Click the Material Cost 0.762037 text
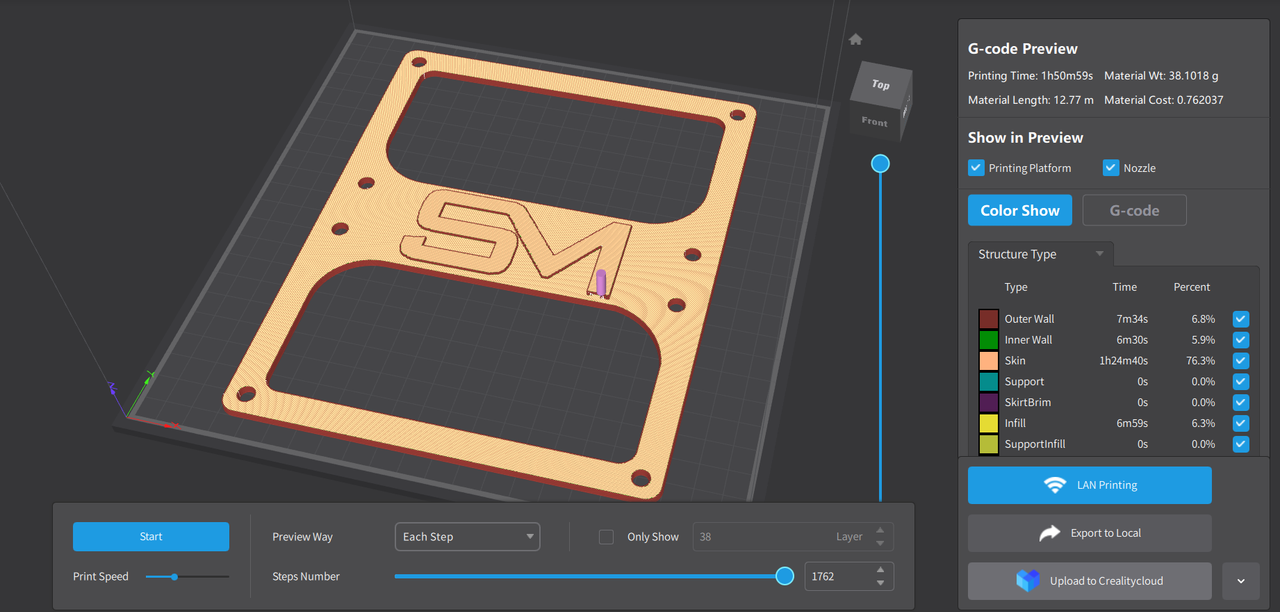This screenshot has width=1280, height=612. pyautogui.click(x=1164, y=100)
